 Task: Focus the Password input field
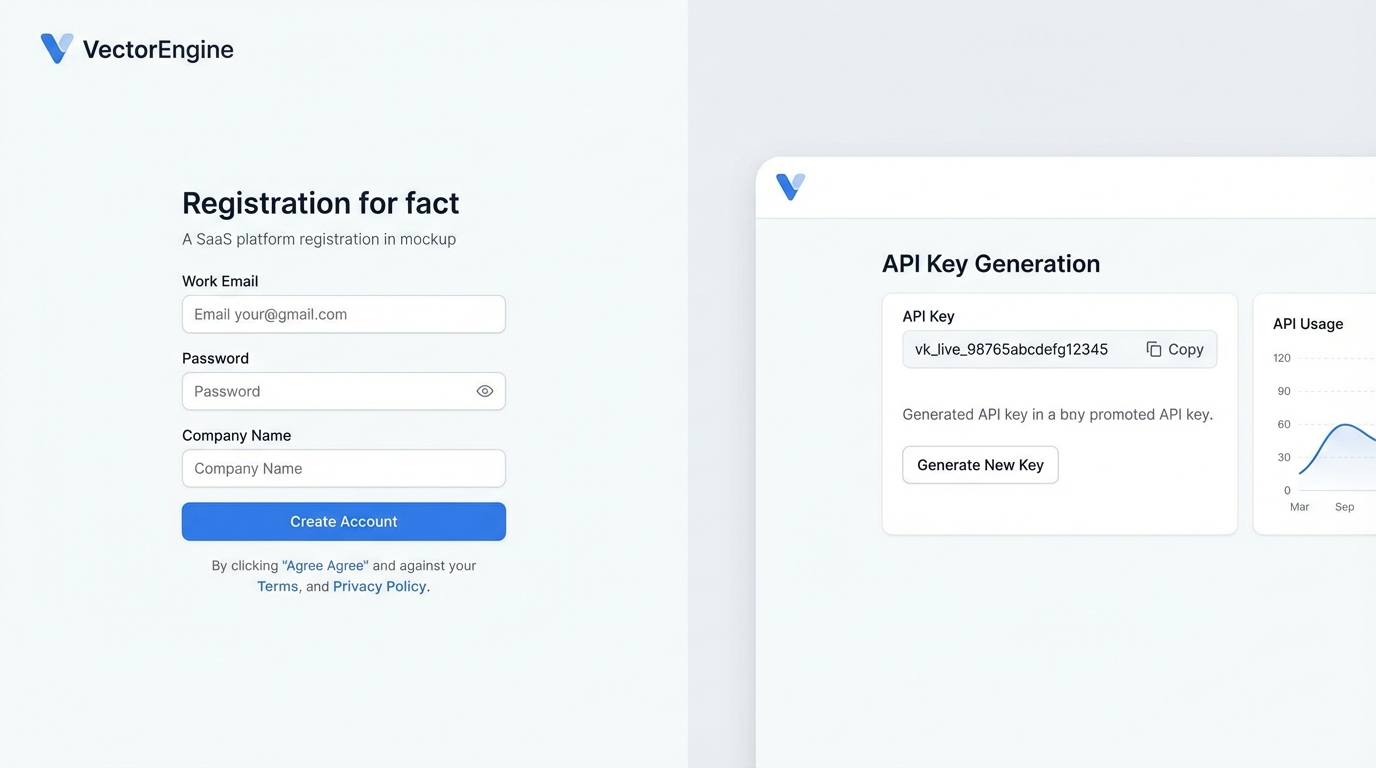(344, 391)
